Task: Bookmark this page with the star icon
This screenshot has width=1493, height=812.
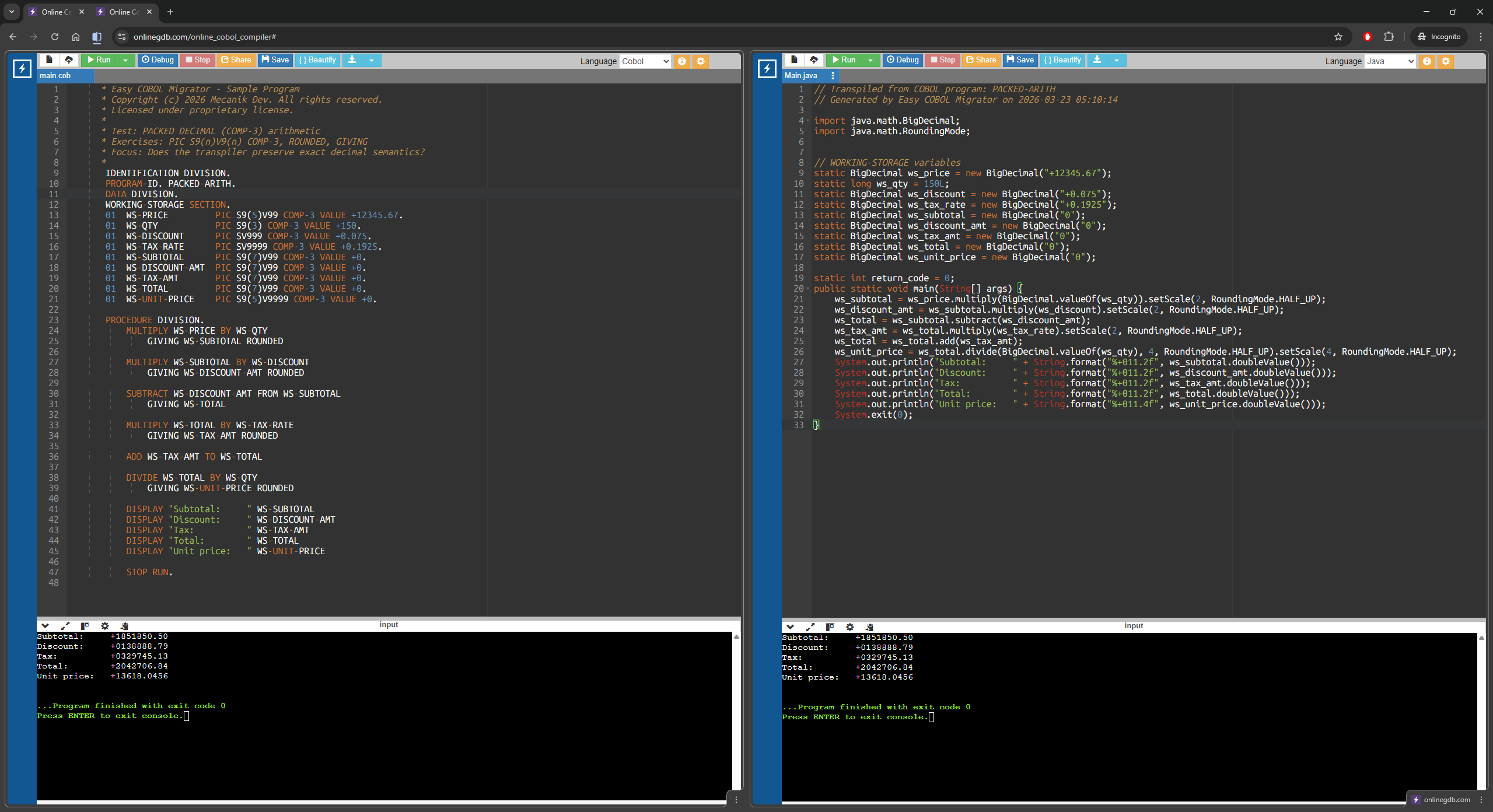Action: coord(1338,37)
